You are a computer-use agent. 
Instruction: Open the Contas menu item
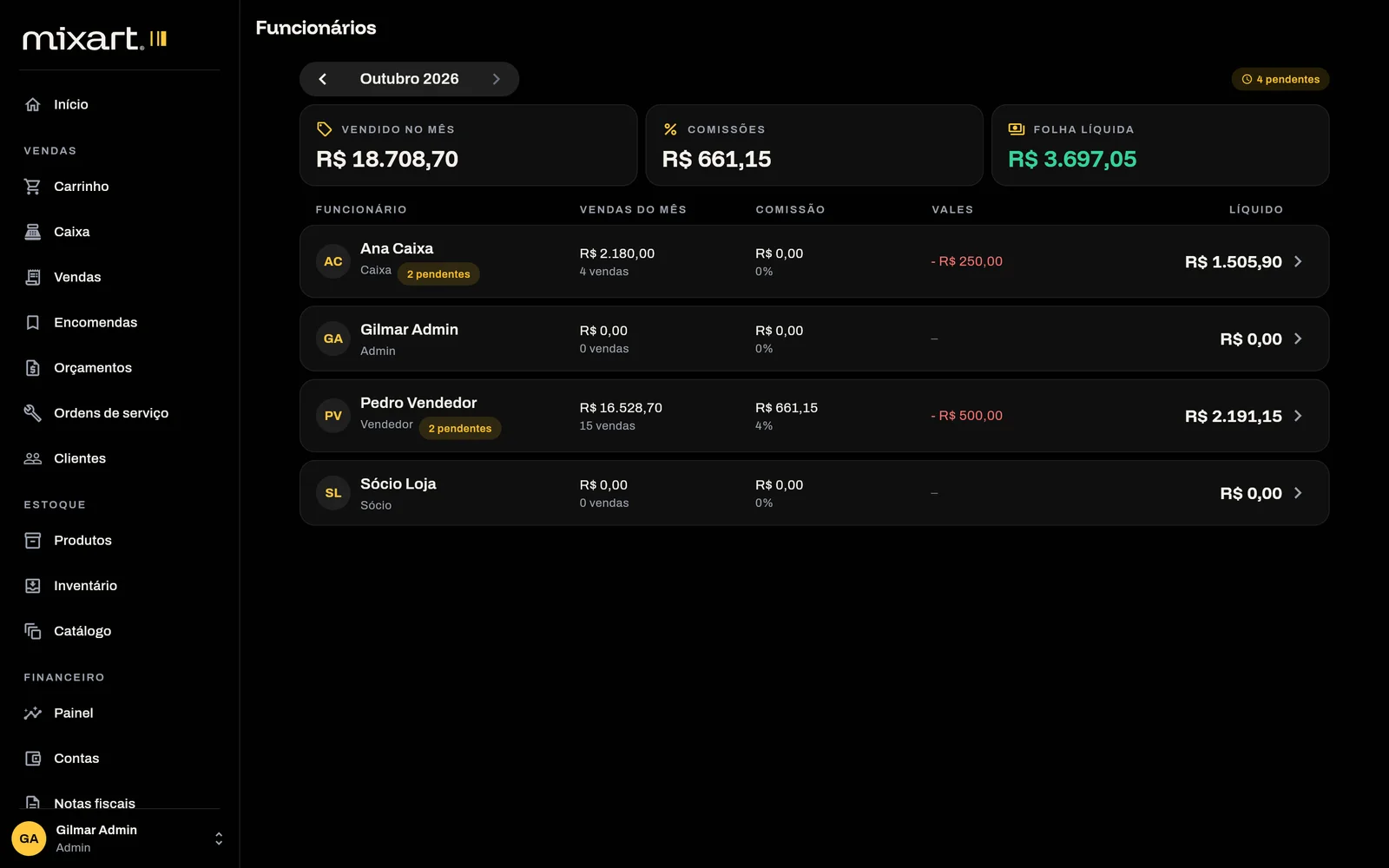[x=120, y=759]
